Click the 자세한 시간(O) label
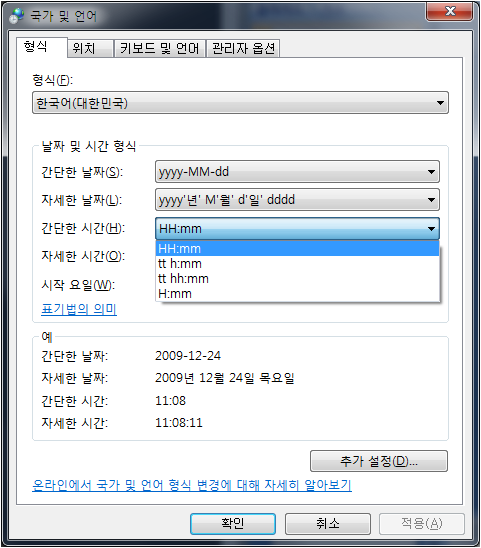Screen dimensions: 481x548 point(83,256)
